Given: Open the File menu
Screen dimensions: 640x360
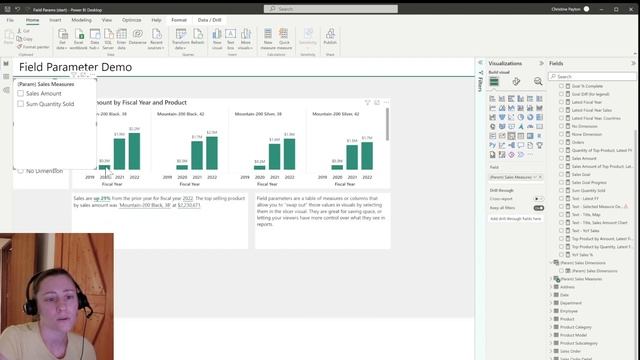Looking at the screenshot, I should (10, 20).
